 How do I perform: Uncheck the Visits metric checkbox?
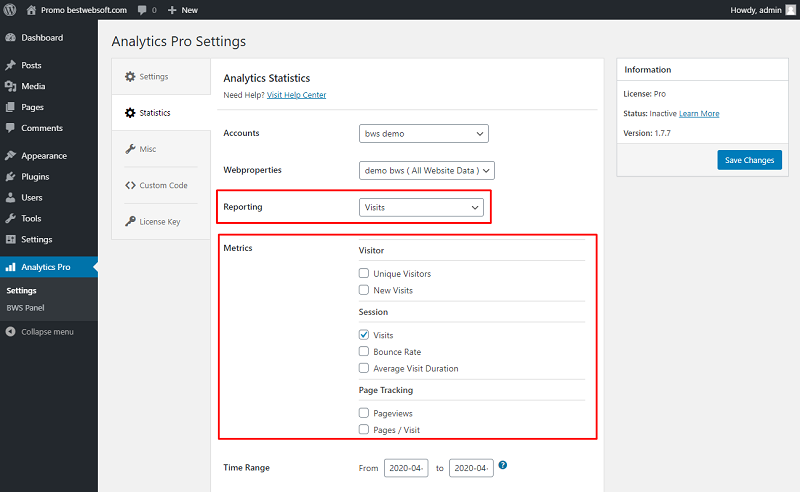click(364, 335)
